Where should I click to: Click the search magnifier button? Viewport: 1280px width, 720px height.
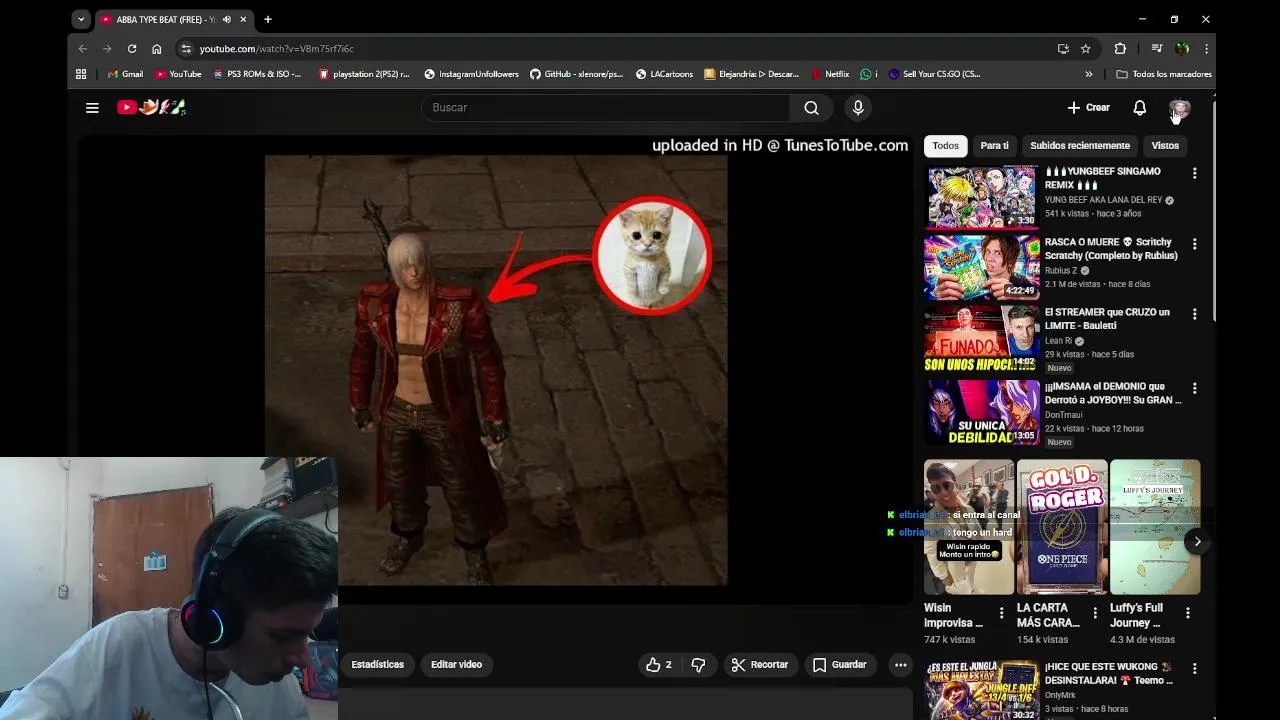(811, 108)
